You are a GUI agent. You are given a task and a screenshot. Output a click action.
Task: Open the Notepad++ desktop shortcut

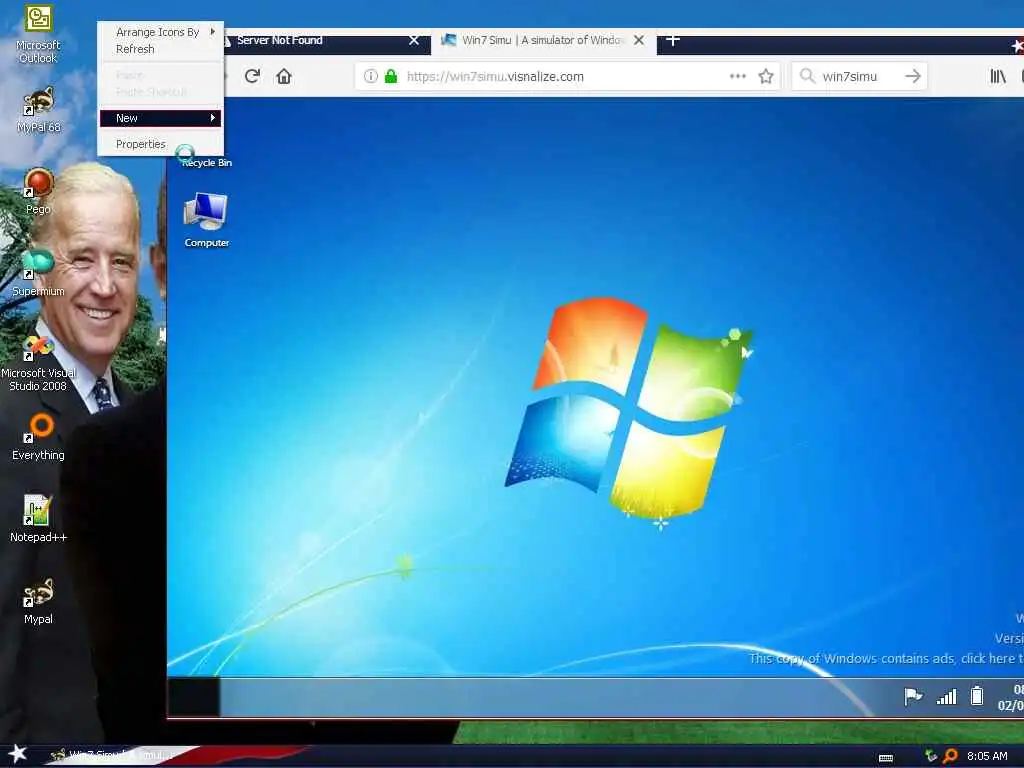(38, 519)
